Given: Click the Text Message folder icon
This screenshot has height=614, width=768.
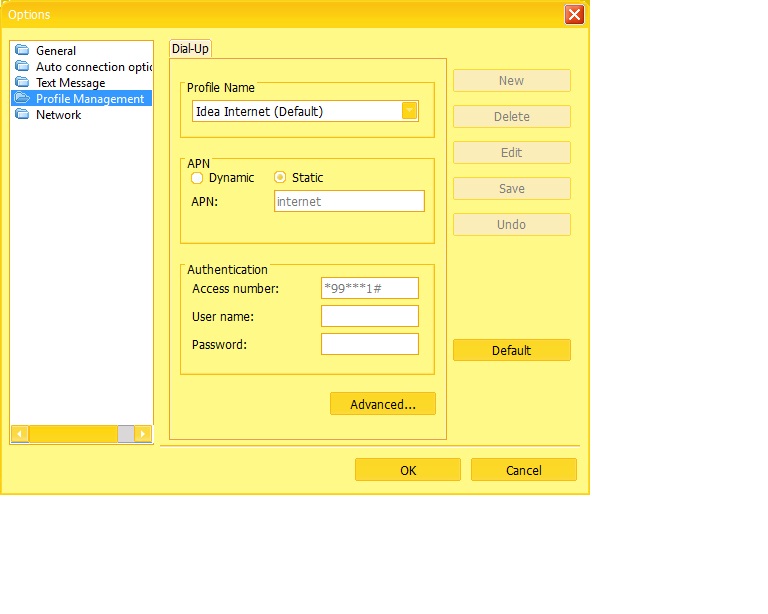Looking at the screenshot, I should pos(22,83).
